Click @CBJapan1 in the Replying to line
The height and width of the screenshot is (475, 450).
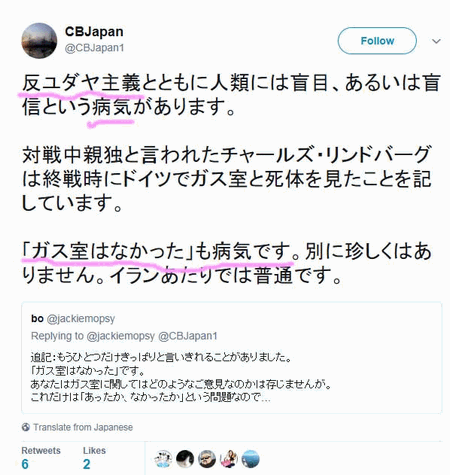[x=188, y=336]
